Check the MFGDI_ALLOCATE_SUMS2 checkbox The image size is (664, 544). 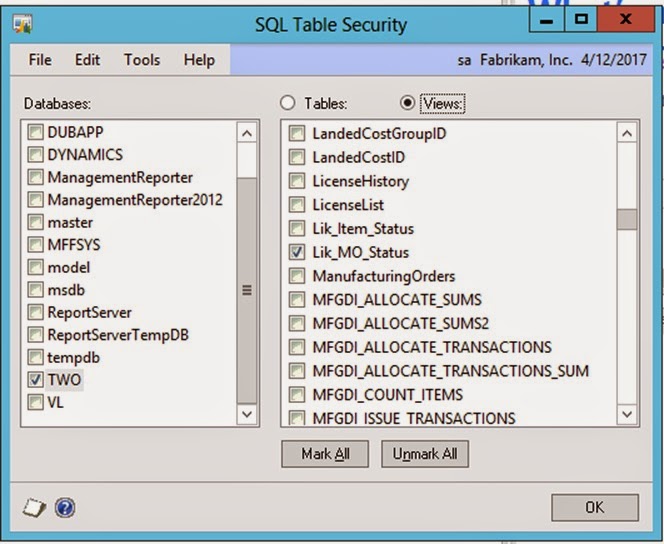tap(296, 323)
